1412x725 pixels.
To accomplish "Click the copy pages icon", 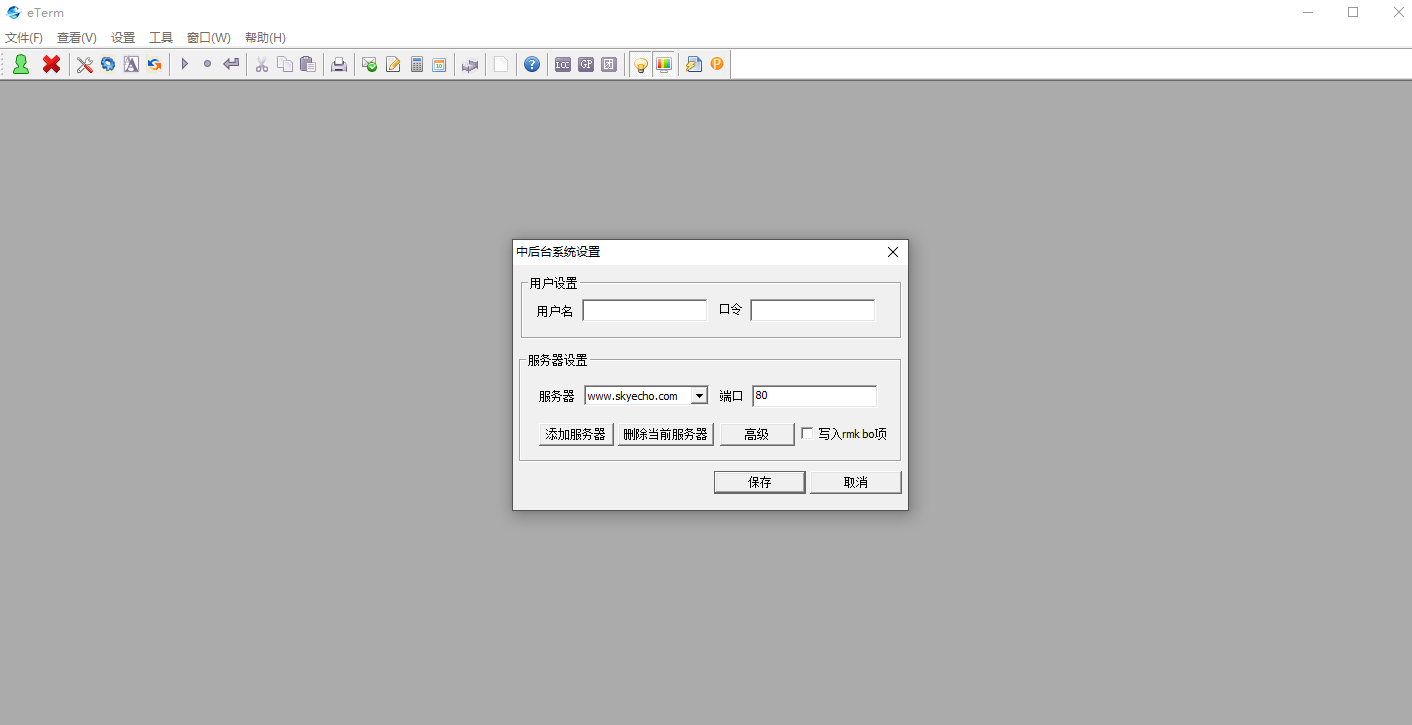I will [285, 64].
